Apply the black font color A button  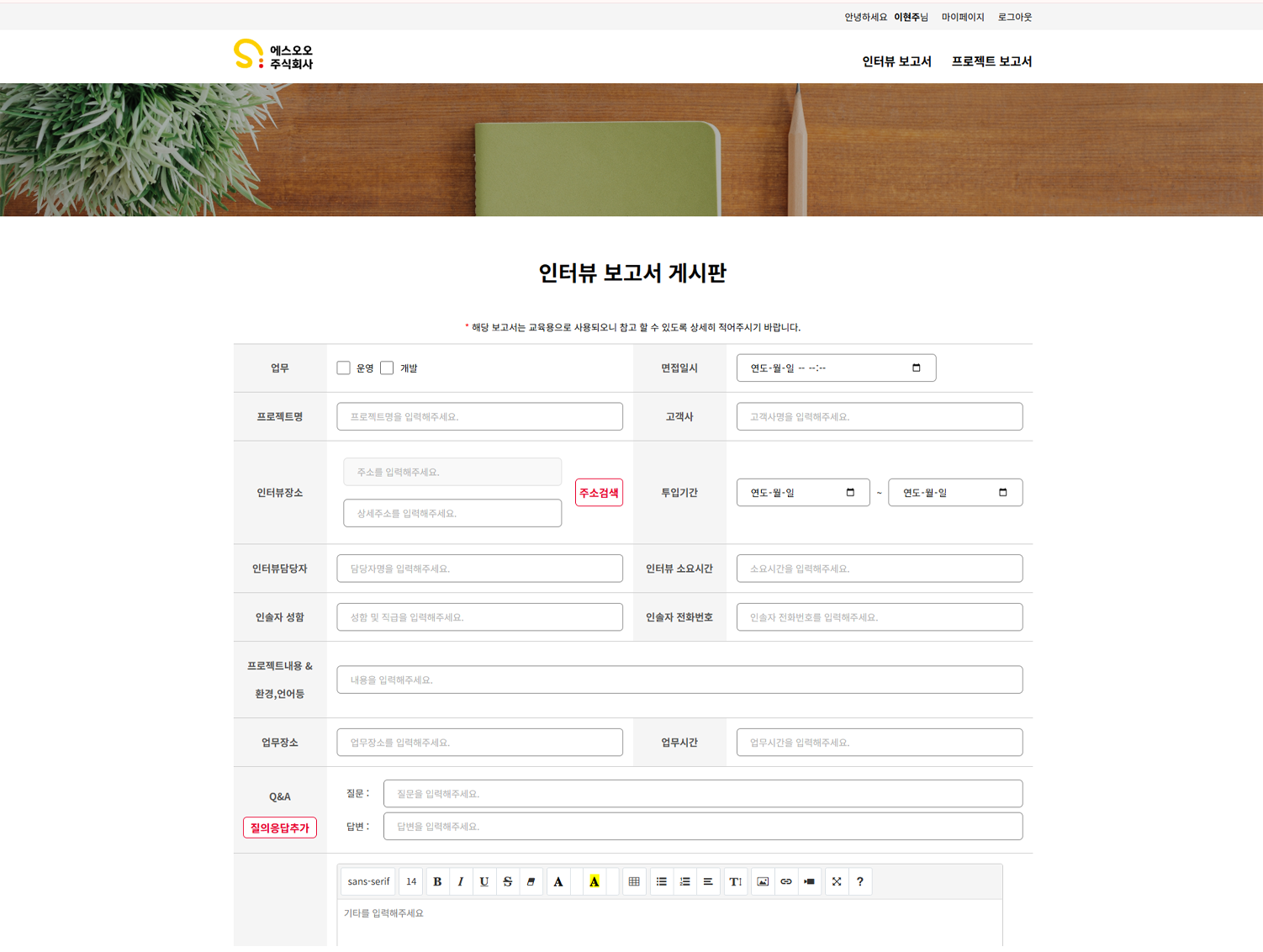pos(558,881)
